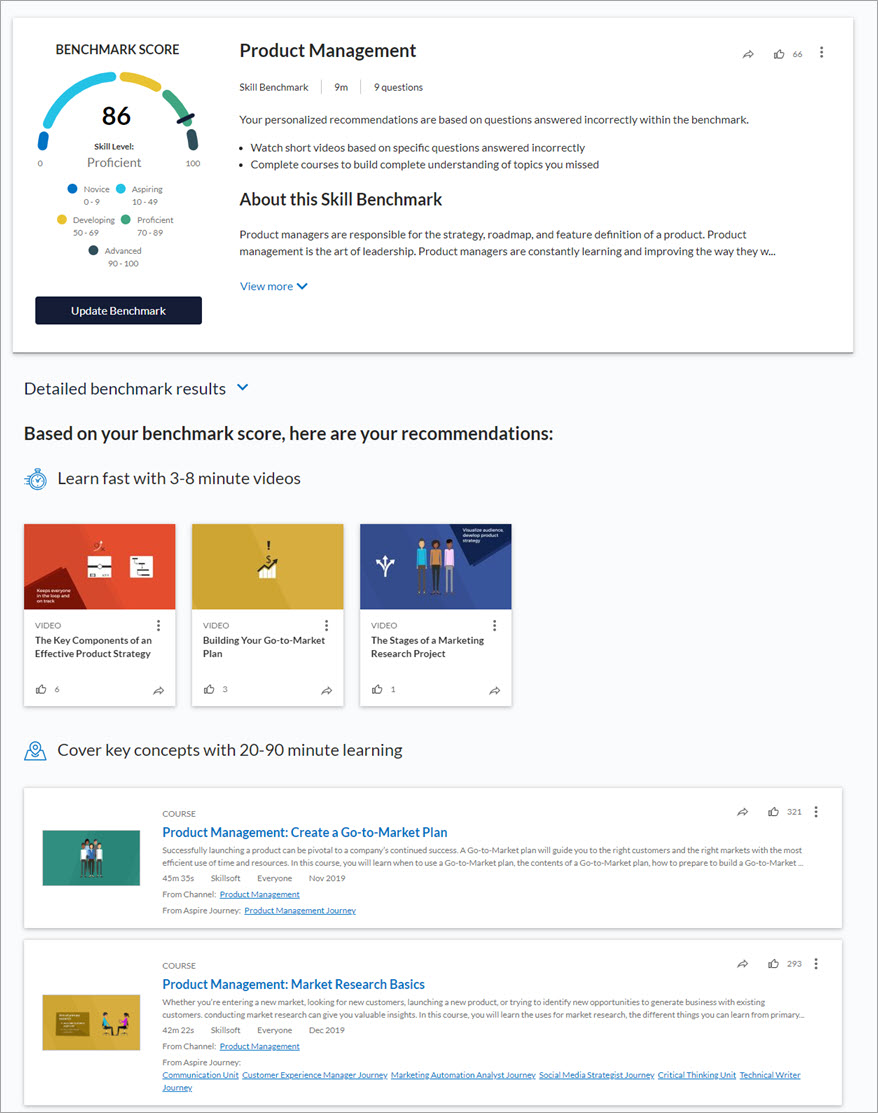
Task: Click the benchmark score gauge at 86
Action: (117, 115)
